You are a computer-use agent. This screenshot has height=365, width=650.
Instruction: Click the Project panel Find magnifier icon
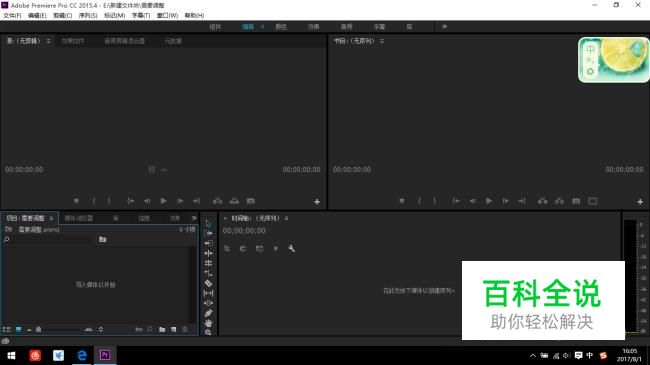click(150, 329)
